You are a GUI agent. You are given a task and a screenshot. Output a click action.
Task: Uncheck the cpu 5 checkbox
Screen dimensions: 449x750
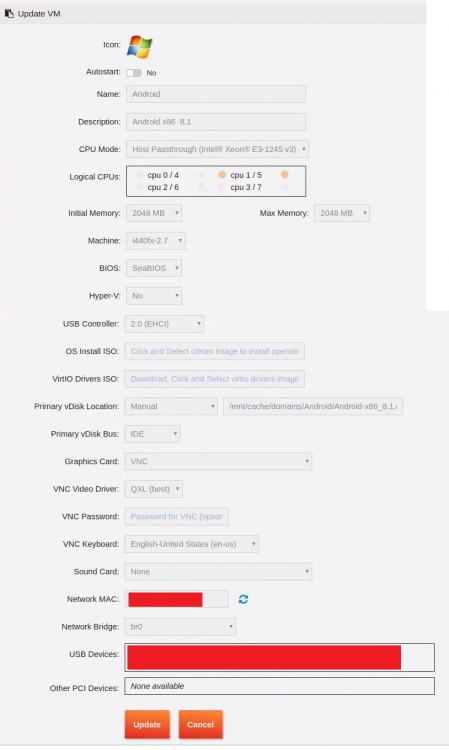click(285, 175)
